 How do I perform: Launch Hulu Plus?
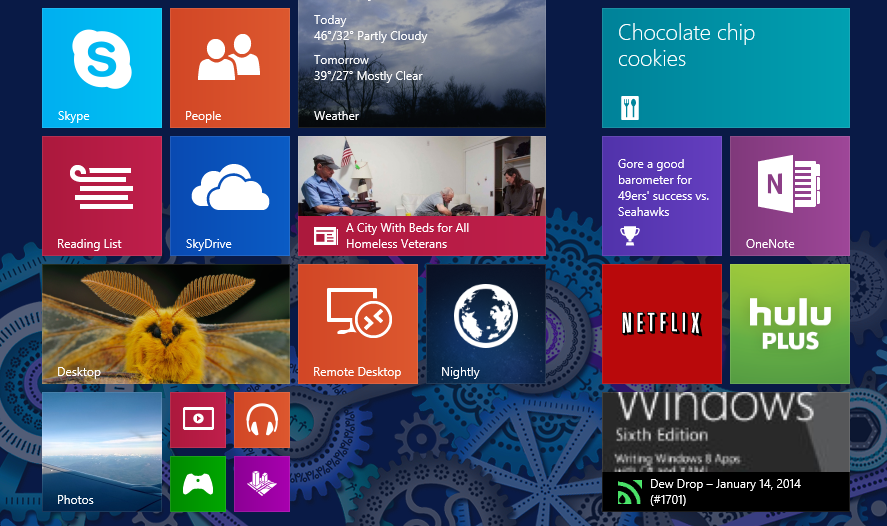click(790, 324)
